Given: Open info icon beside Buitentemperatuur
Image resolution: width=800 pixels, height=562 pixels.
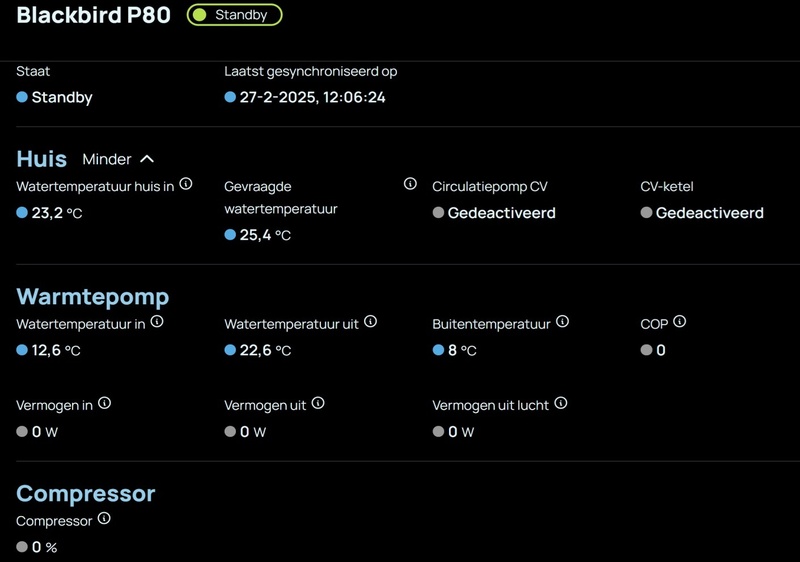Looking at the screenshot, I should (x=563, y=322).
